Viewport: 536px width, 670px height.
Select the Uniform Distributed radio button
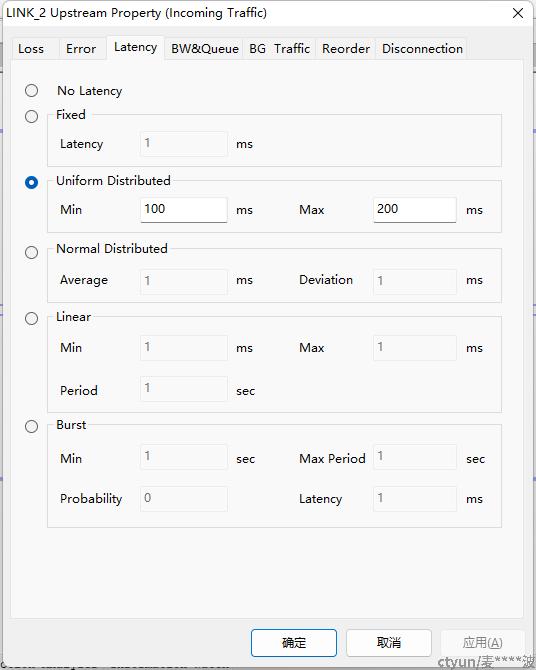[31, 182]
